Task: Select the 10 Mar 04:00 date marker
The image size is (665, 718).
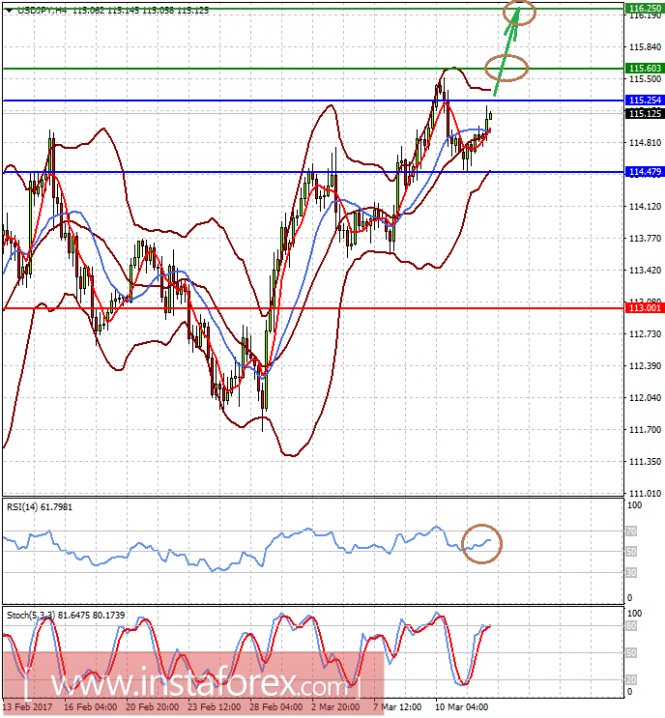Action: 461,707
